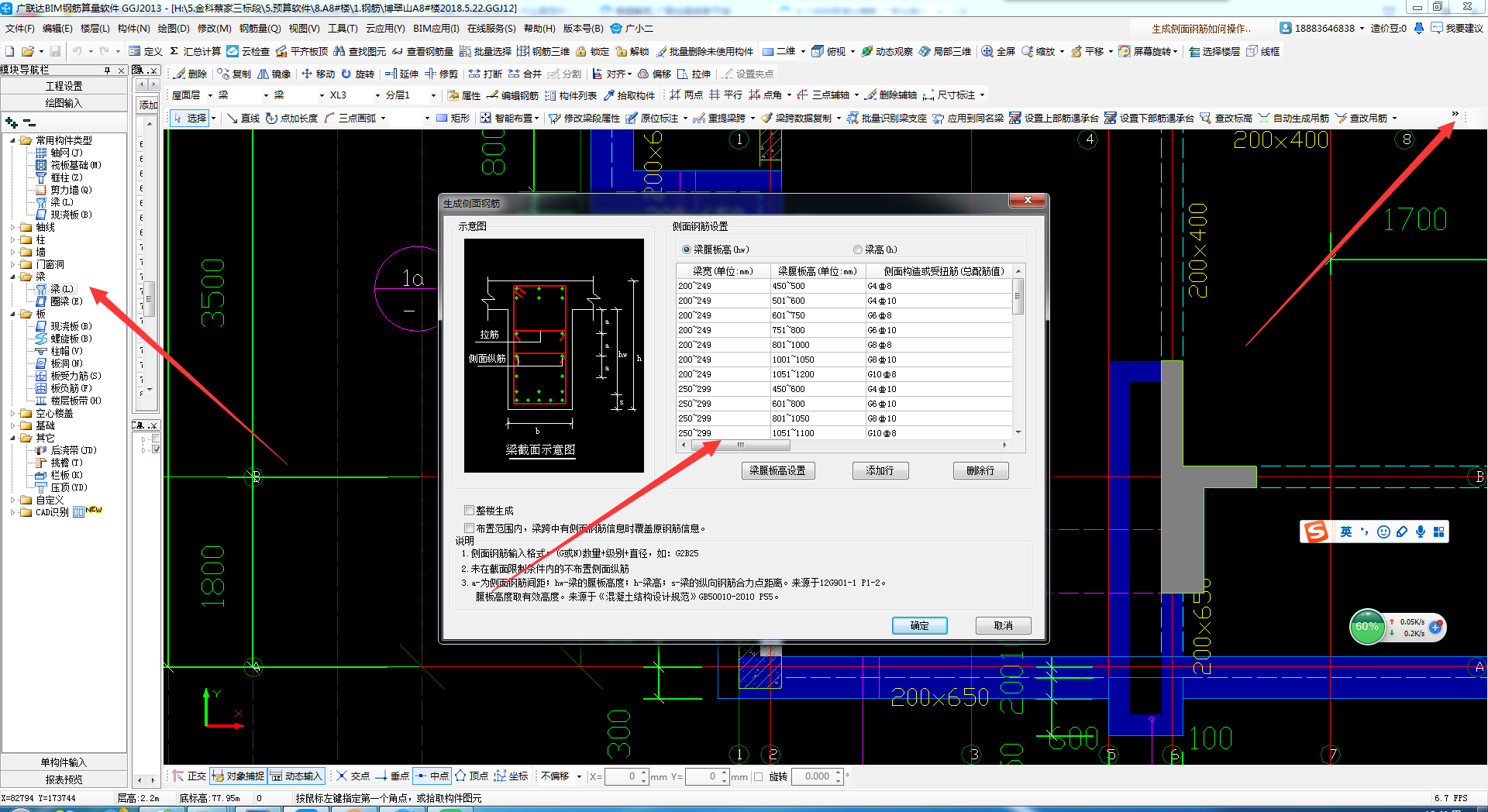The height and width of the screenshot is (812, 1488).
Task: Select 批量选择 batch select tool
Action: 485,51
